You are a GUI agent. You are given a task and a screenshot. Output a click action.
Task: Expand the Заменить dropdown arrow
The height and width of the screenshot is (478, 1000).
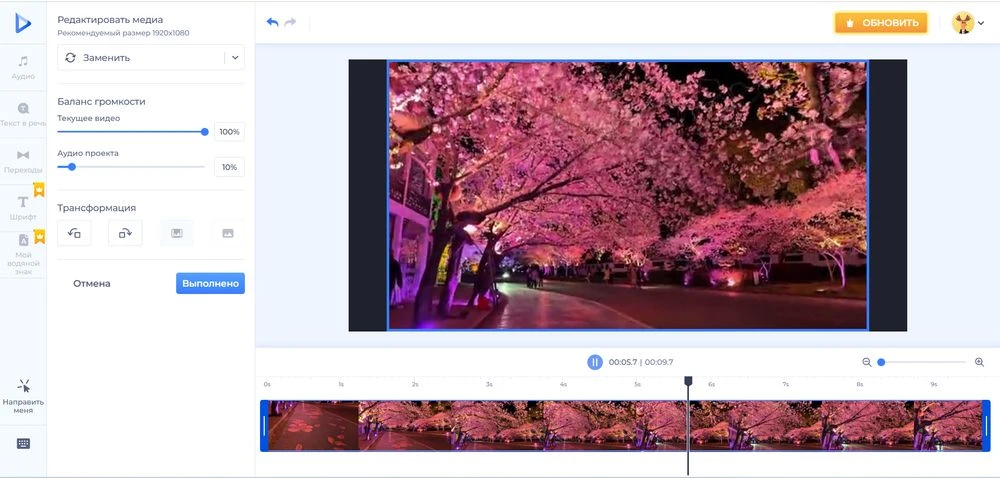pos(235,58)
